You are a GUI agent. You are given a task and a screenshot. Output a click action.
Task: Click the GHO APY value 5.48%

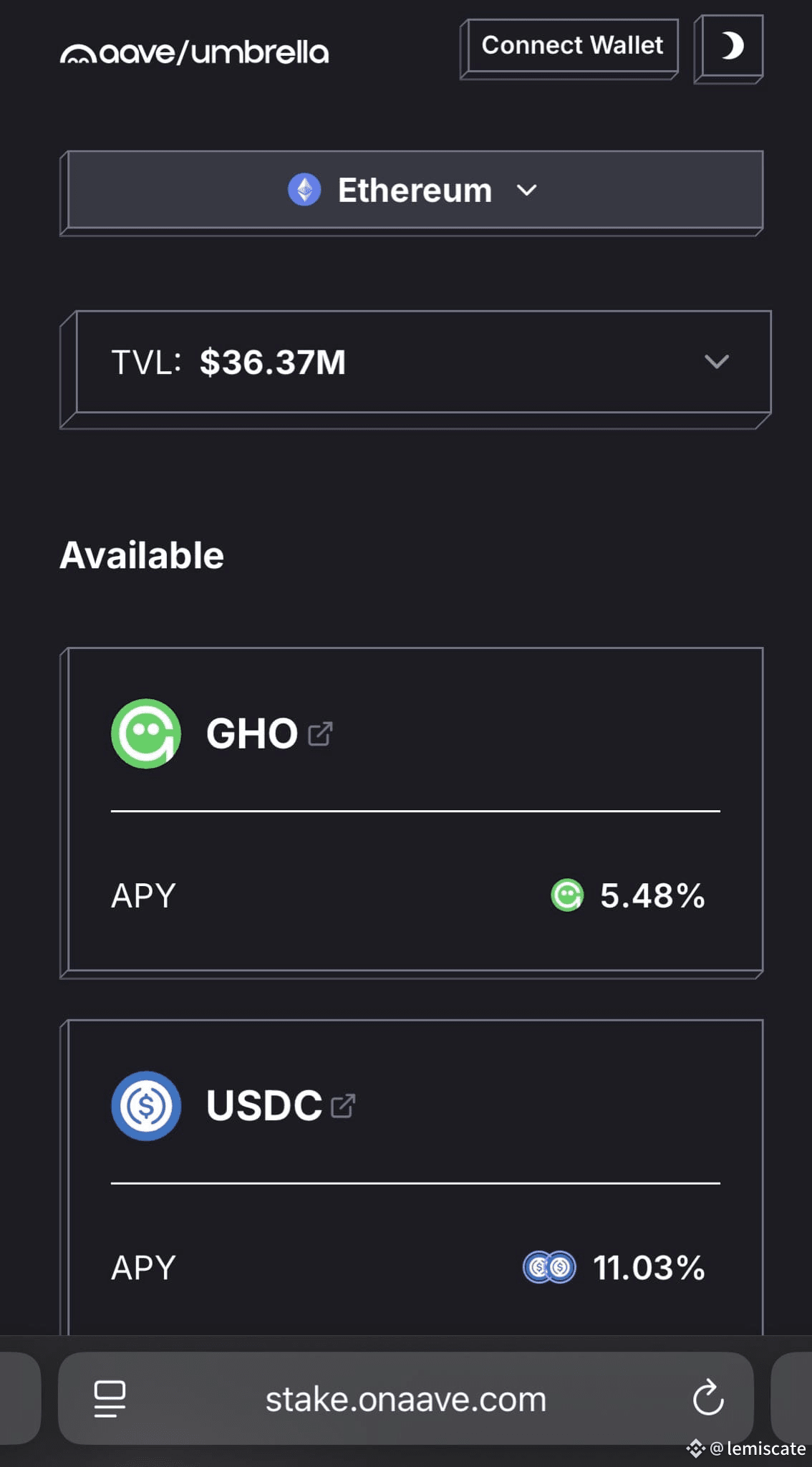[x=652, y=895]
